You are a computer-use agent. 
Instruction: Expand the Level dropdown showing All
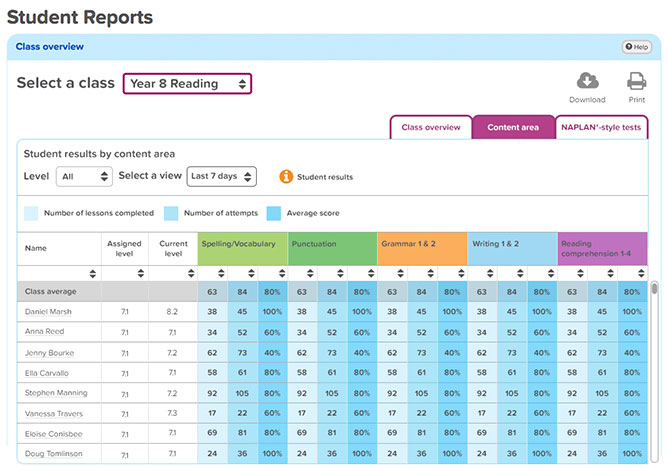pyautogui.click(x=84, y=176)
